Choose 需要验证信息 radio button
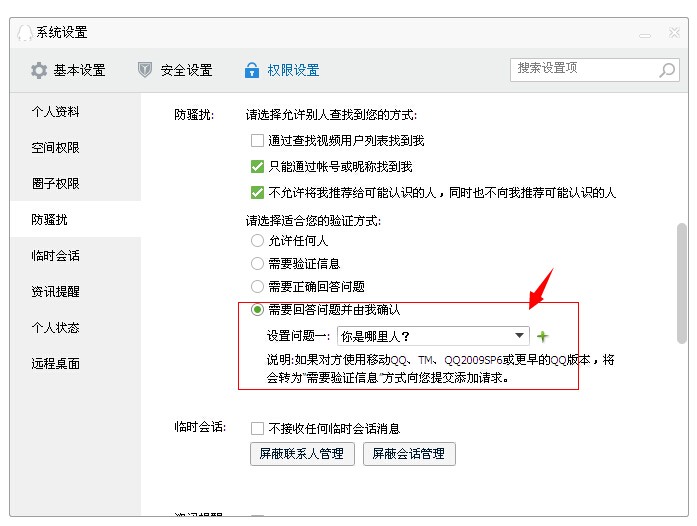 point(257,264)
